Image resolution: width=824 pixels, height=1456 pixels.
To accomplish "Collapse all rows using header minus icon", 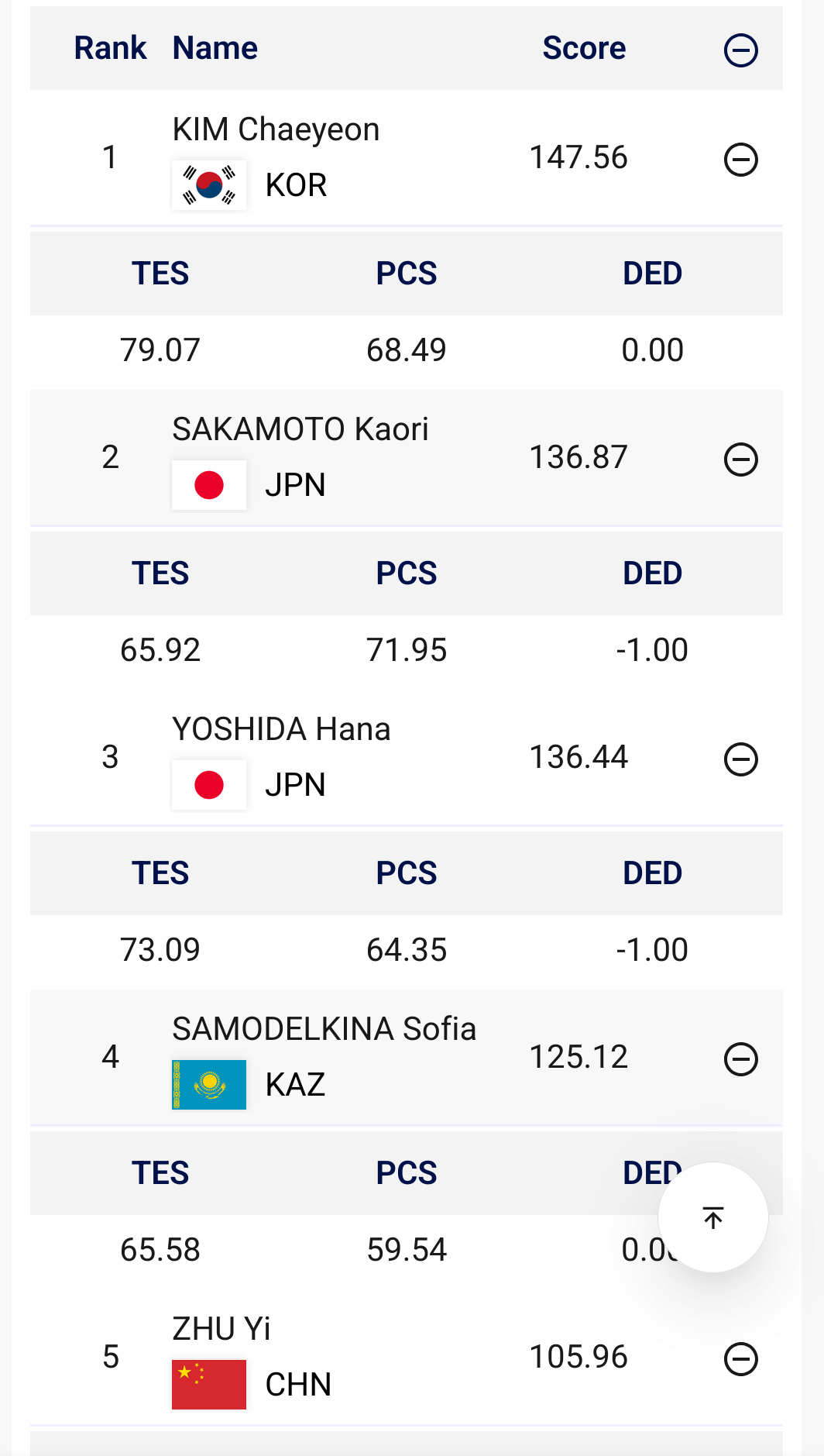I will tap(740, 50).
